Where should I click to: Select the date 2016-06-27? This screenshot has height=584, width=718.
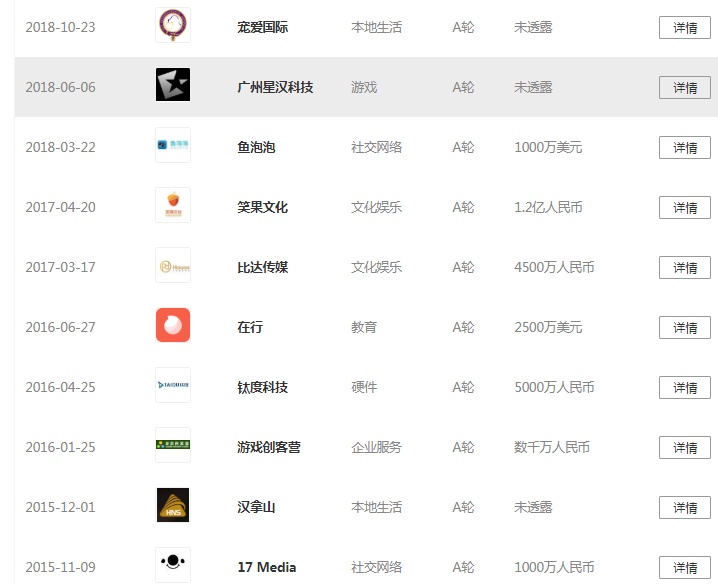[60, 327]
